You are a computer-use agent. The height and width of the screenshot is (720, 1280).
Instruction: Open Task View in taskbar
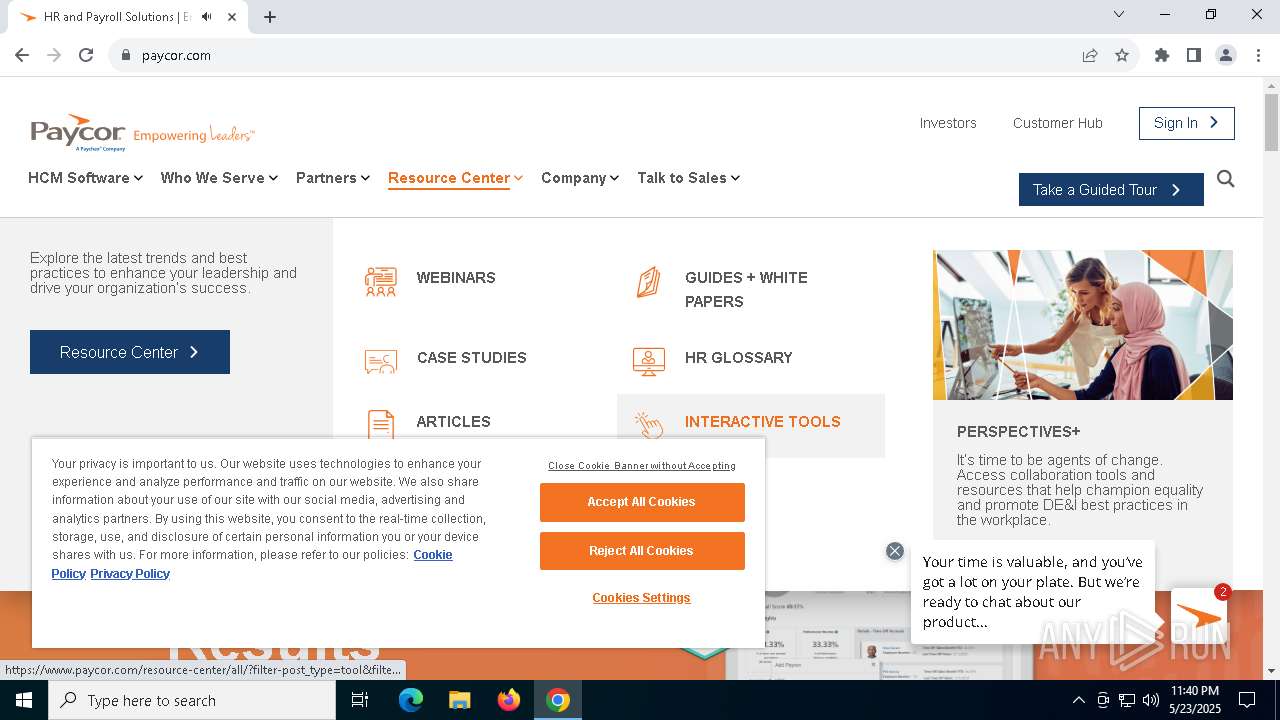click(360, 700)
